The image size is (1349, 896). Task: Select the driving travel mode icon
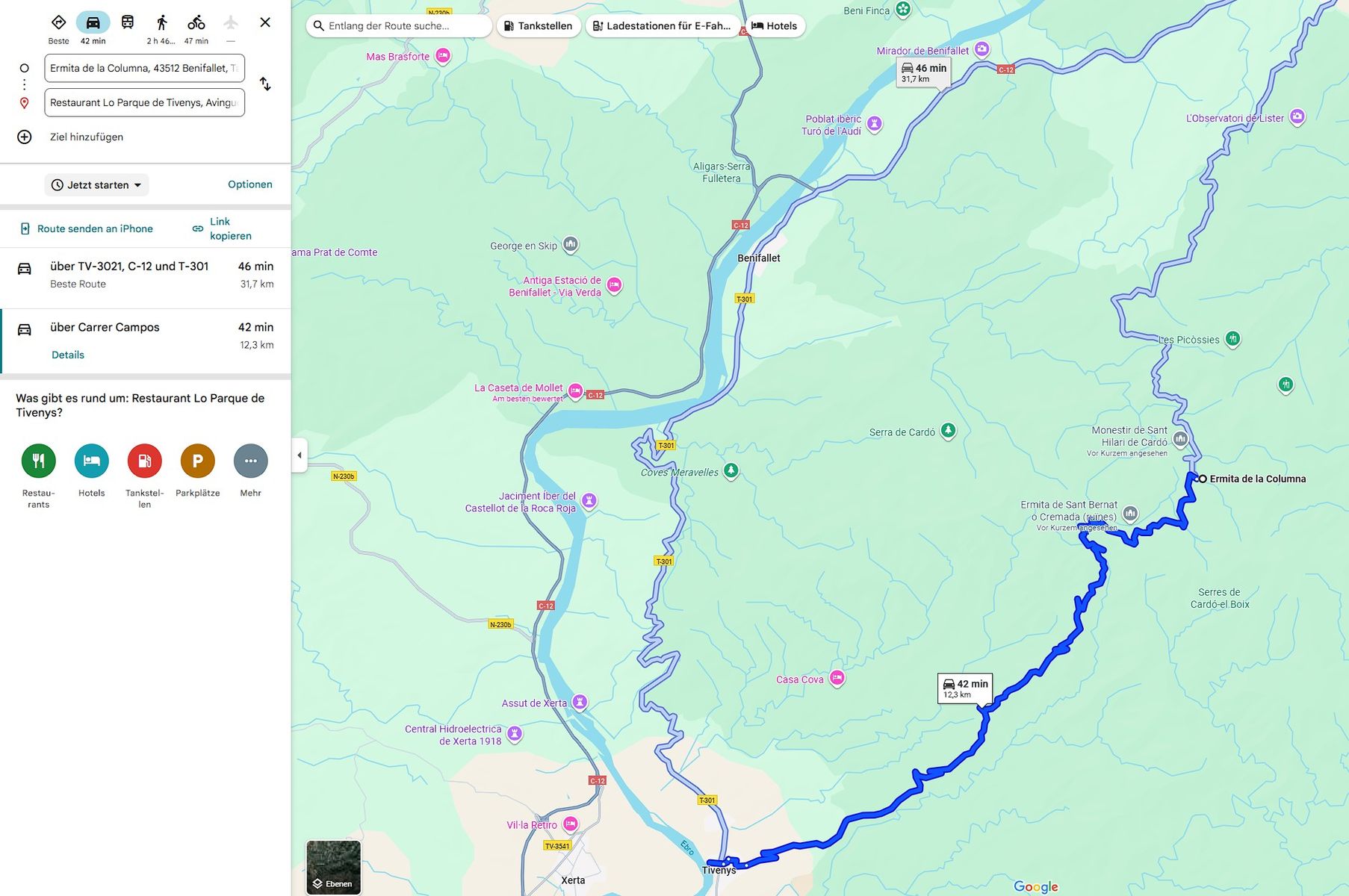tap(93, 22)
